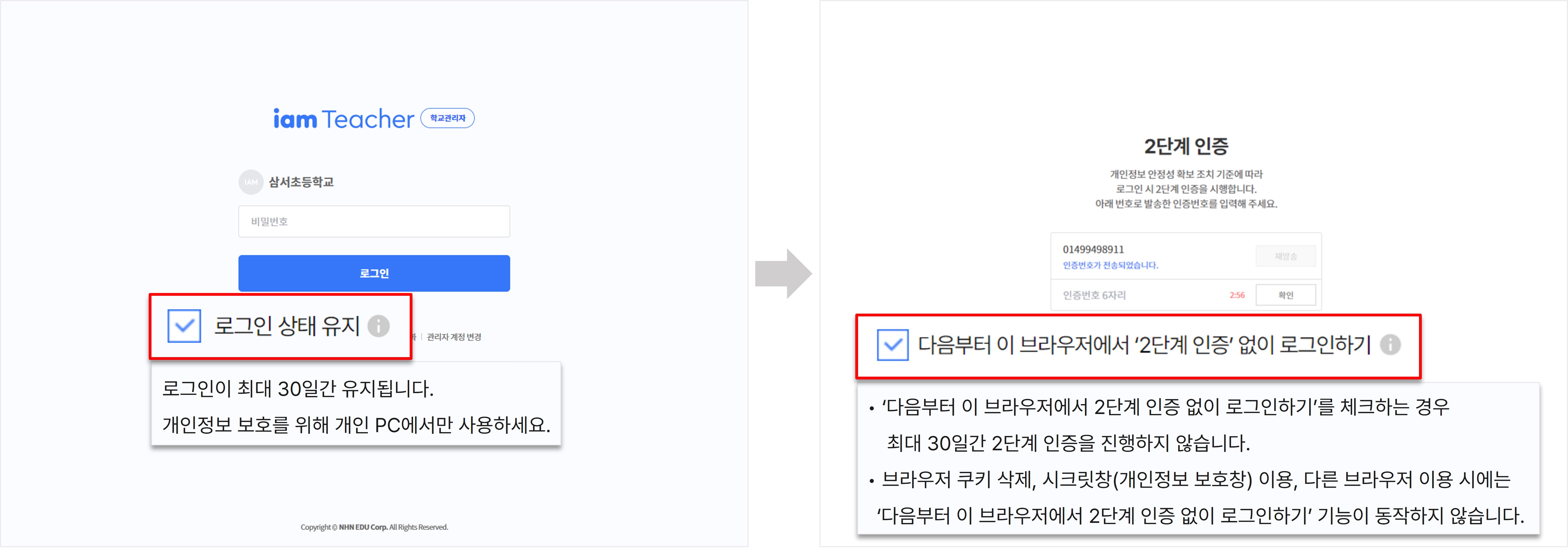The image size is (1568, 549).
Task: Click the 2단계 인증 heading
Action: pos(1186,146)
